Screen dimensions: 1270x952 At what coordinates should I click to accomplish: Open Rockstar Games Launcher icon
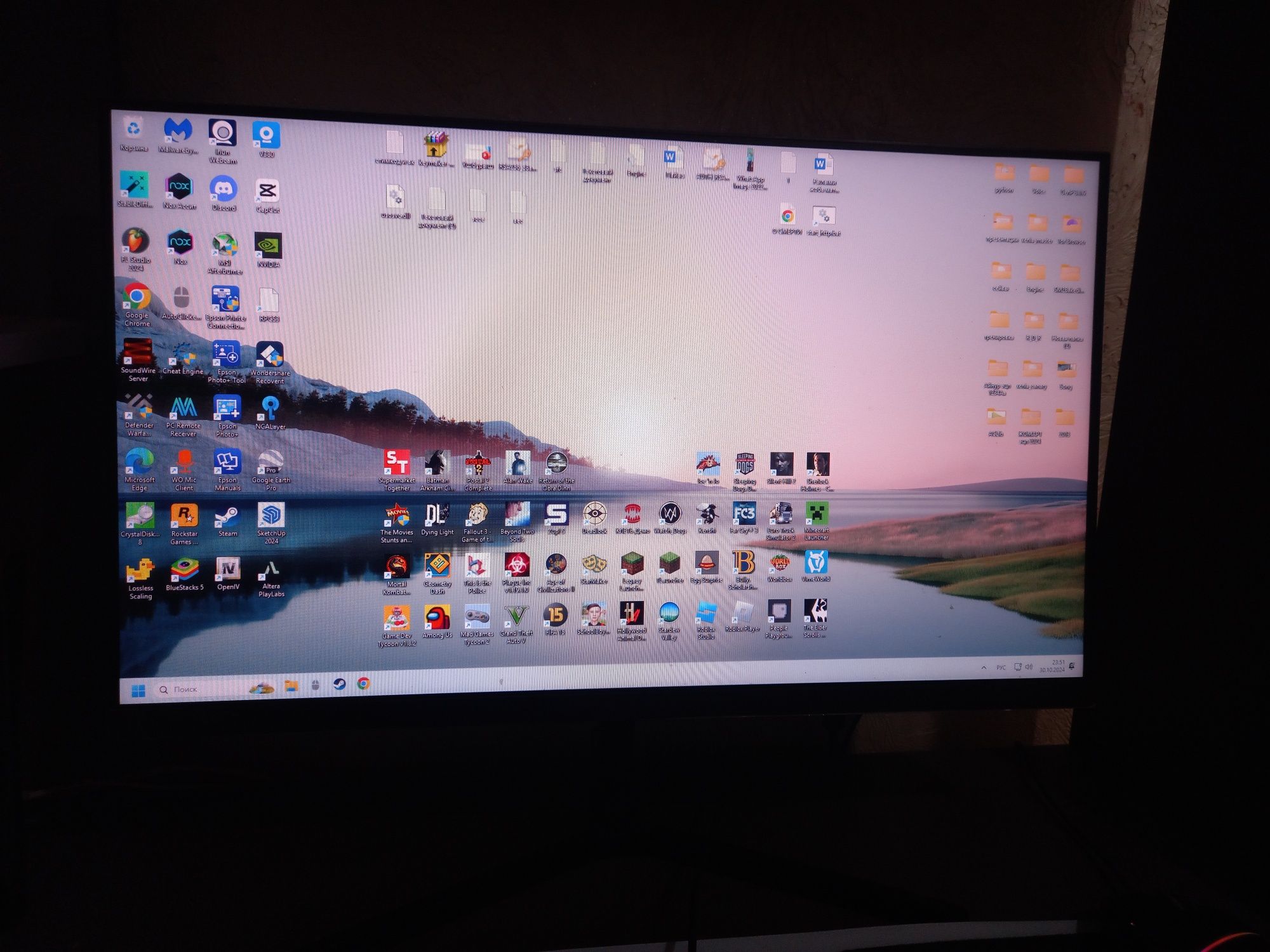point(184,524)
